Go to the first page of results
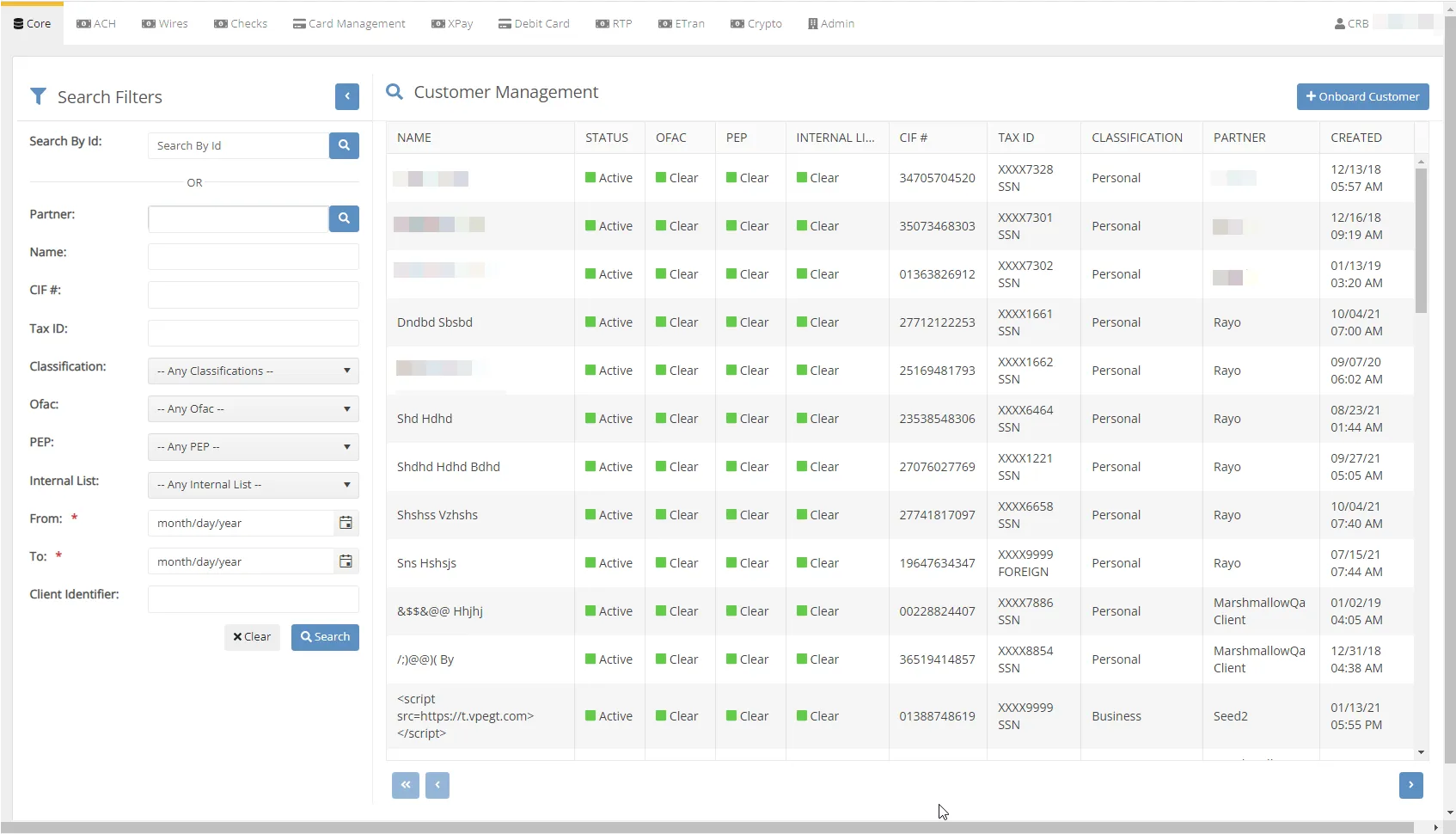Viewport: 1456px width, 834px height. (x=405, y=785)
